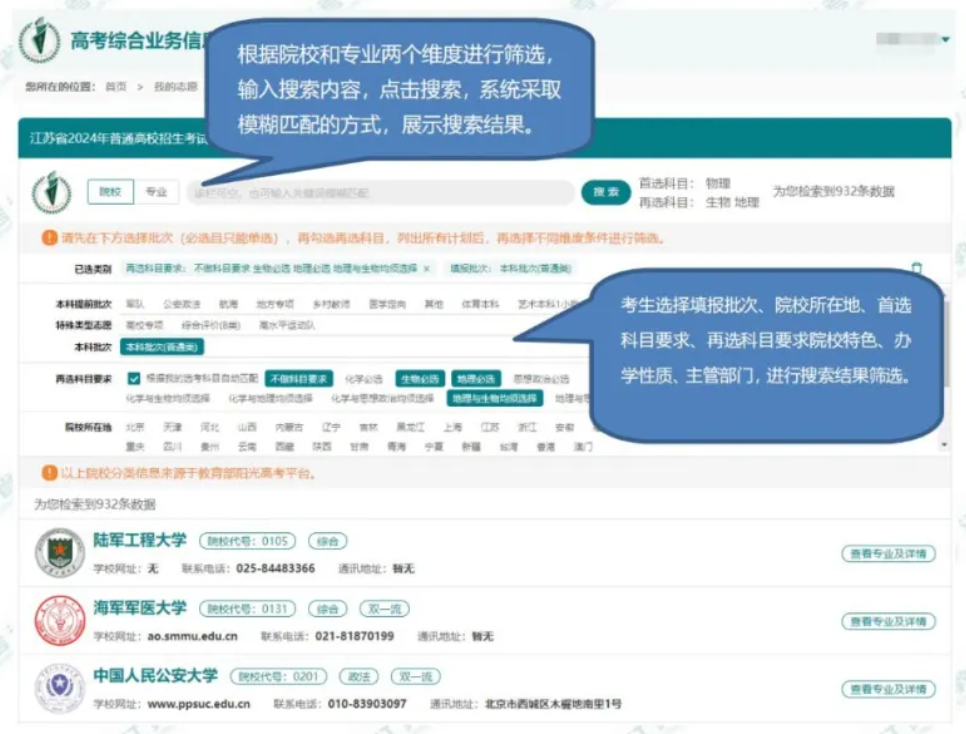Screen dimensions: 966x734
Task: Click the 填报批次: 本科批次(普通类) selected tag
Action: [x=511, y=269]
